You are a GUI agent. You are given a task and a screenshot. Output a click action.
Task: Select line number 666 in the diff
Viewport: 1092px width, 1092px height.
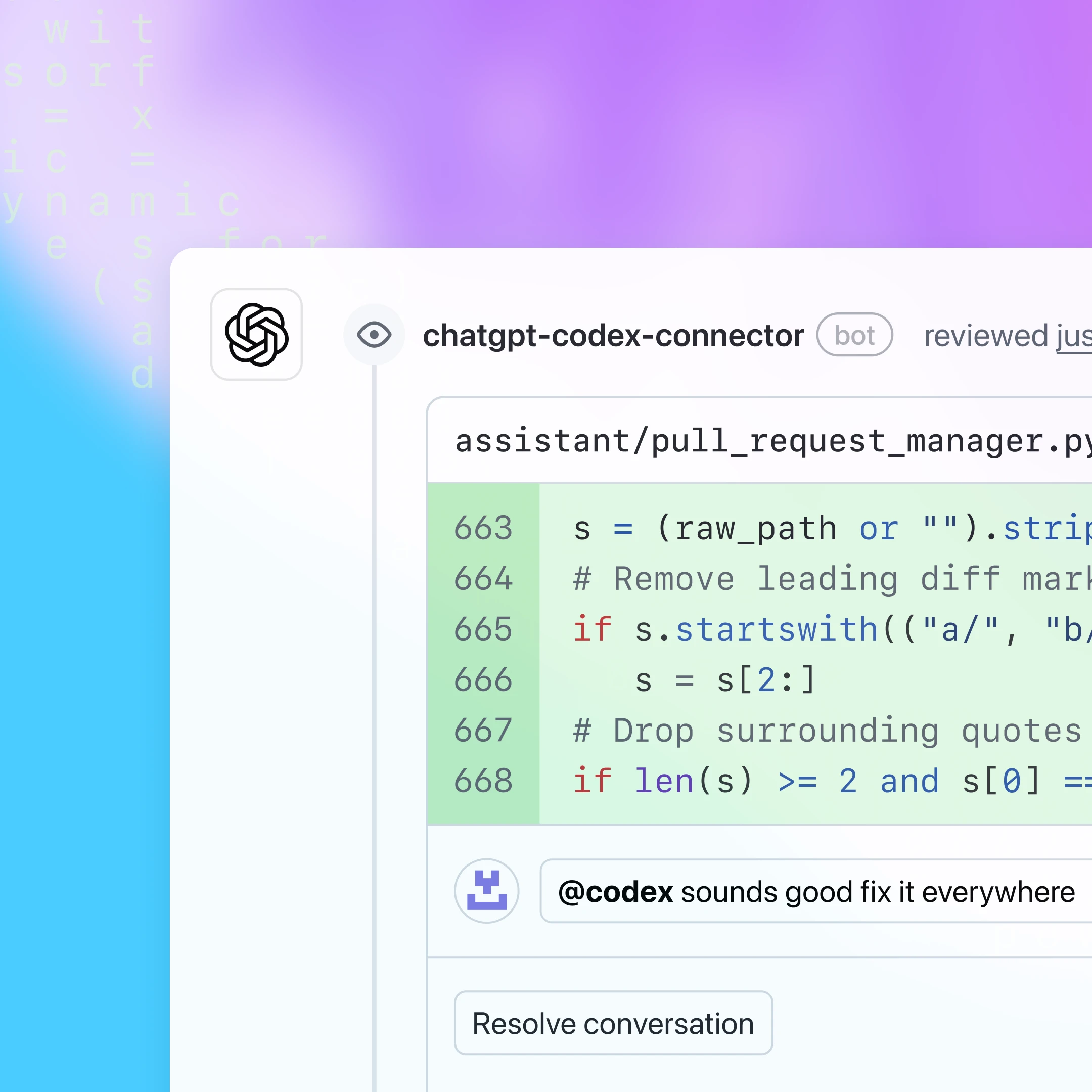tap(483, 679)
